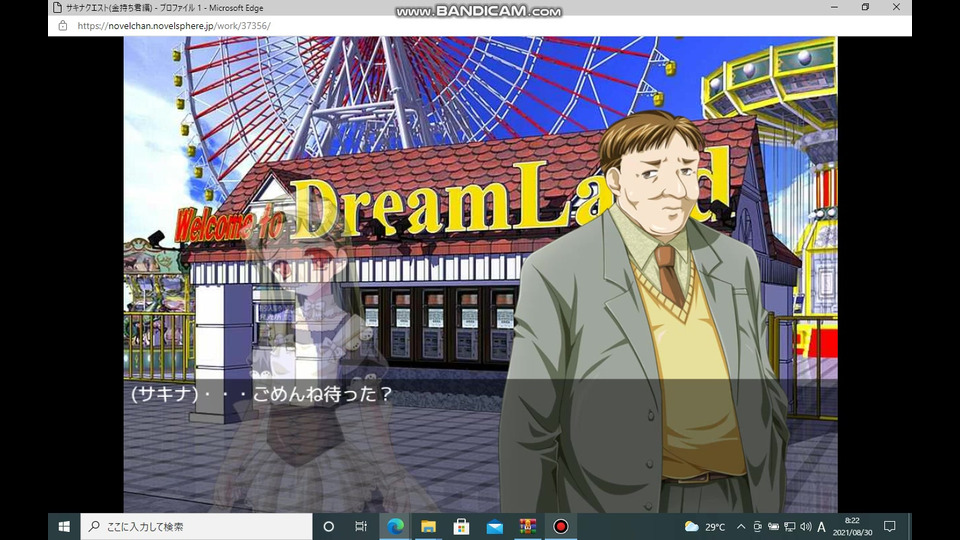
Task: Click the taskbar search box
Action: pyautogui.click(x=197, y=527)
